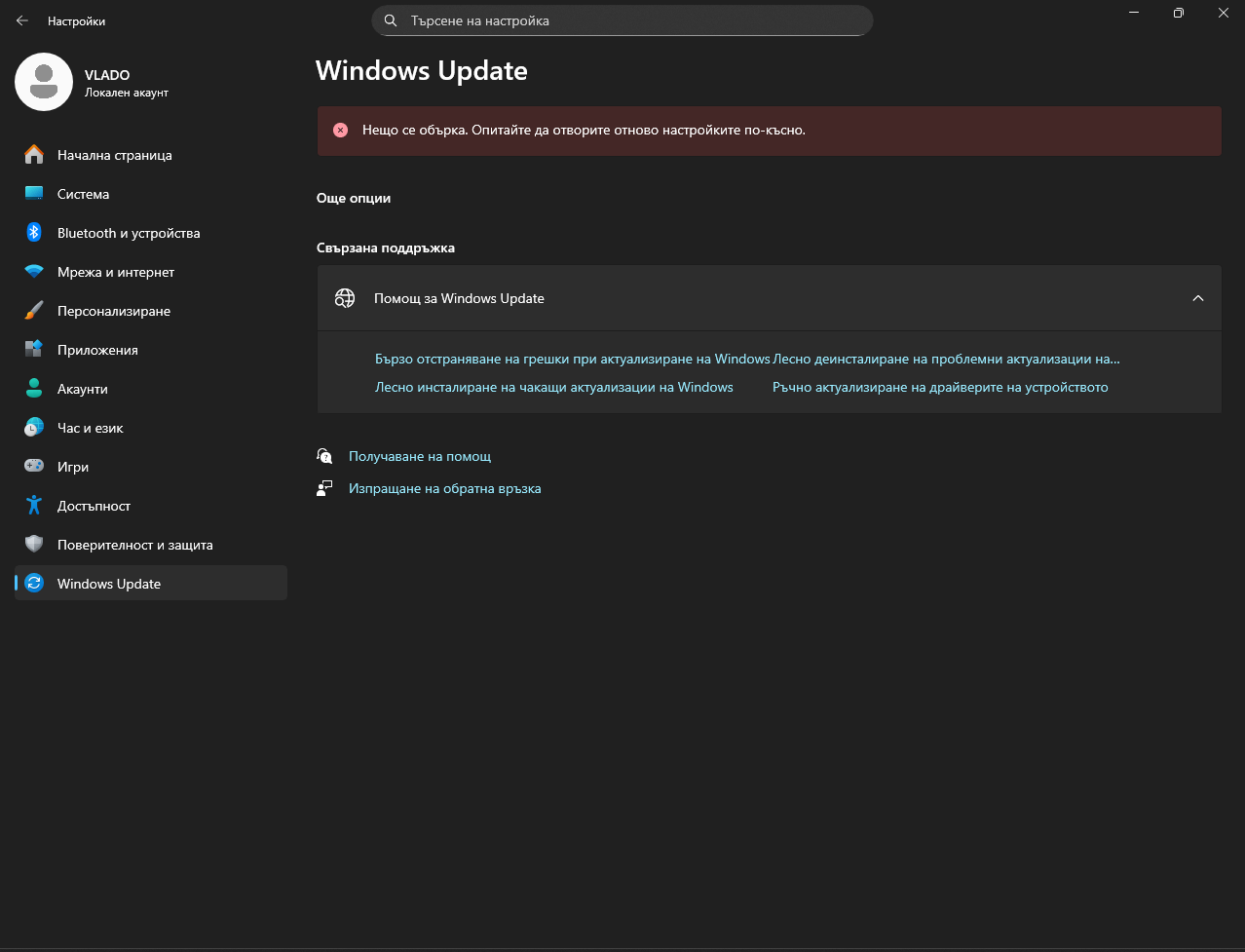
Task: Open Игри settings category
Action: pos(151,467)
